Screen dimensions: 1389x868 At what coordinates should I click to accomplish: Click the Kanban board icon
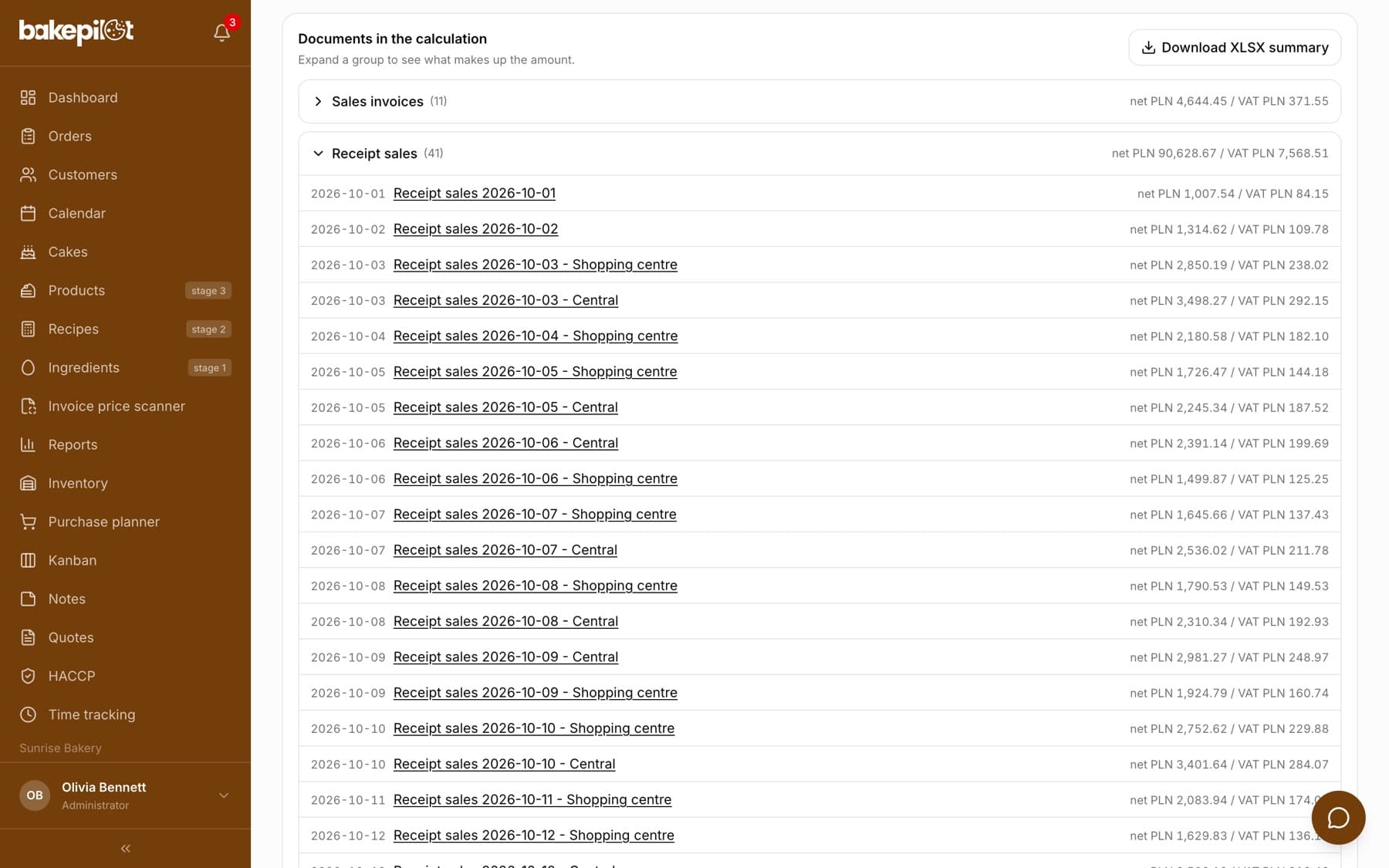click(28, 560)
